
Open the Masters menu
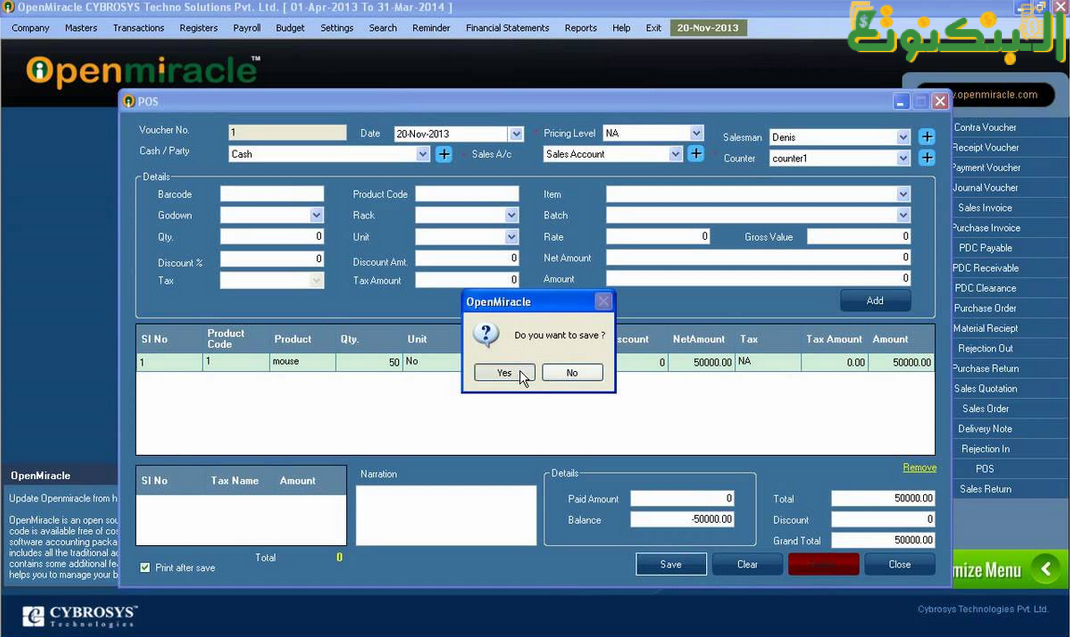click(x=81, y=28)
